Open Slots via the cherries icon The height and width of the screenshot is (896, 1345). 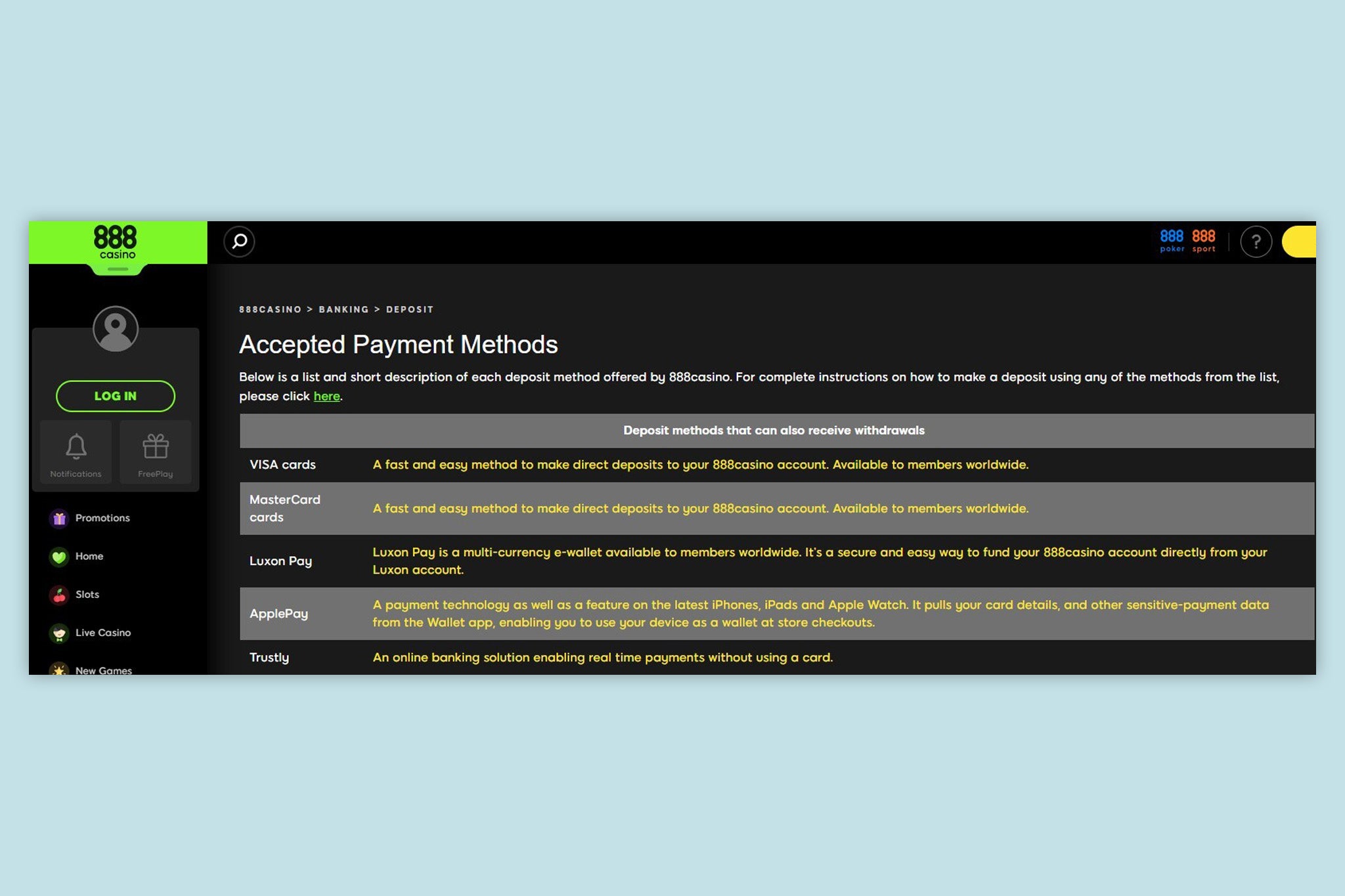coord(59,594)
